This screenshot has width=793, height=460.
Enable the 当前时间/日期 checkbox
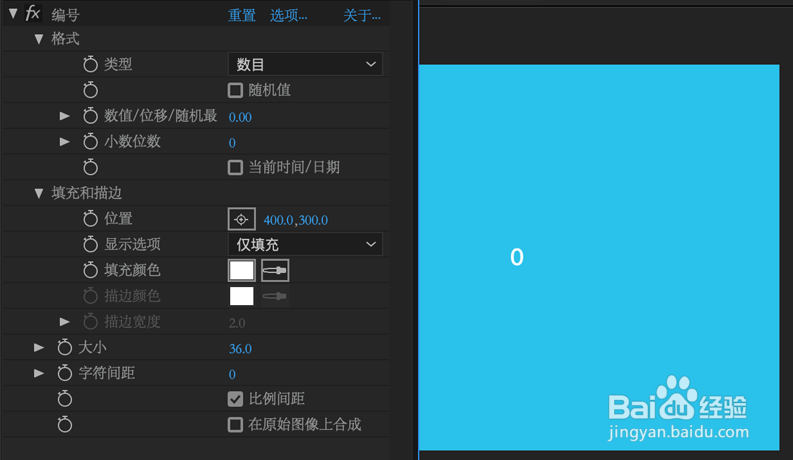(235, 167)
